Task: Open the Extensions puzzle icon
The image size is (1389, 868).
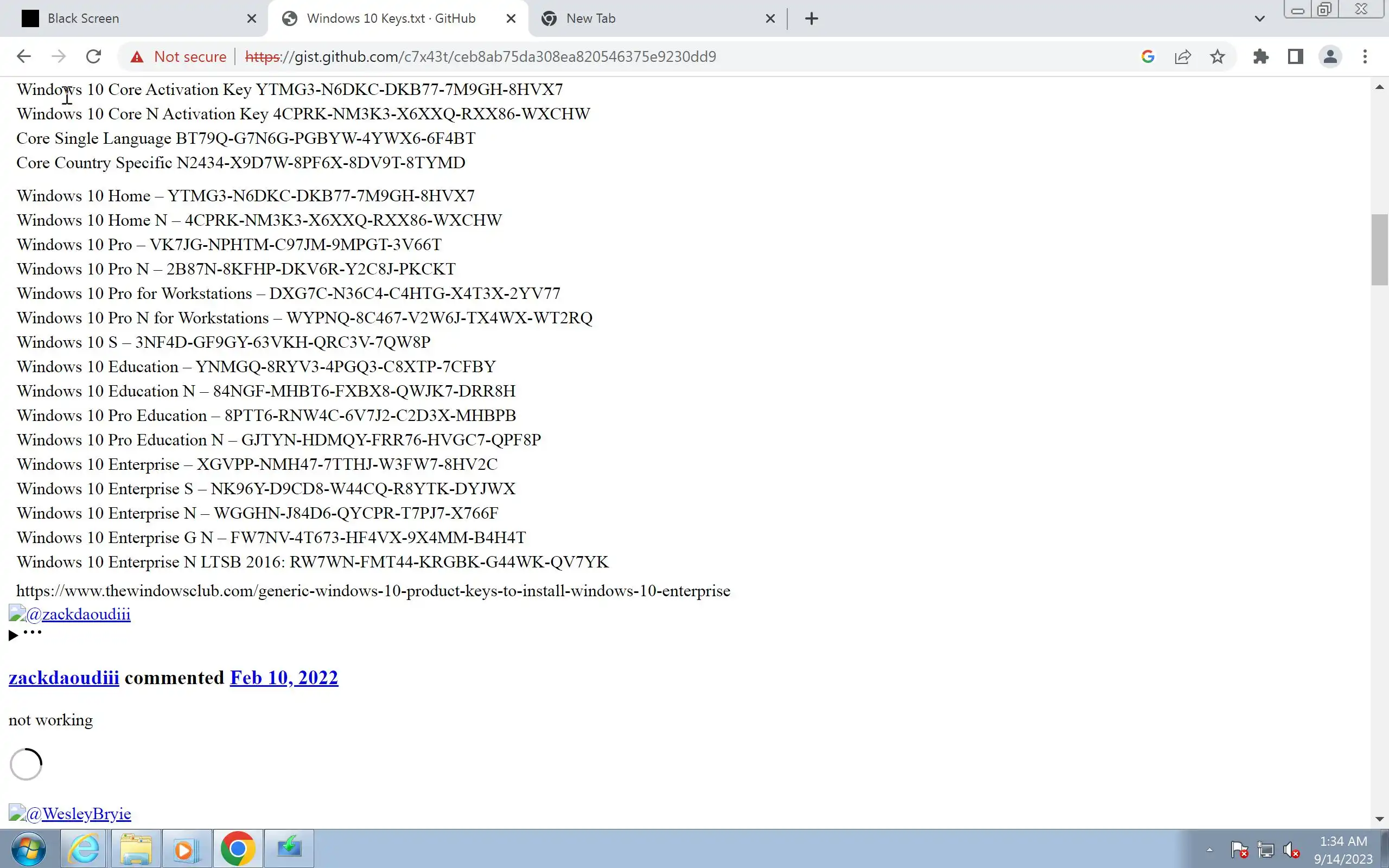Action: point(1260,56)
